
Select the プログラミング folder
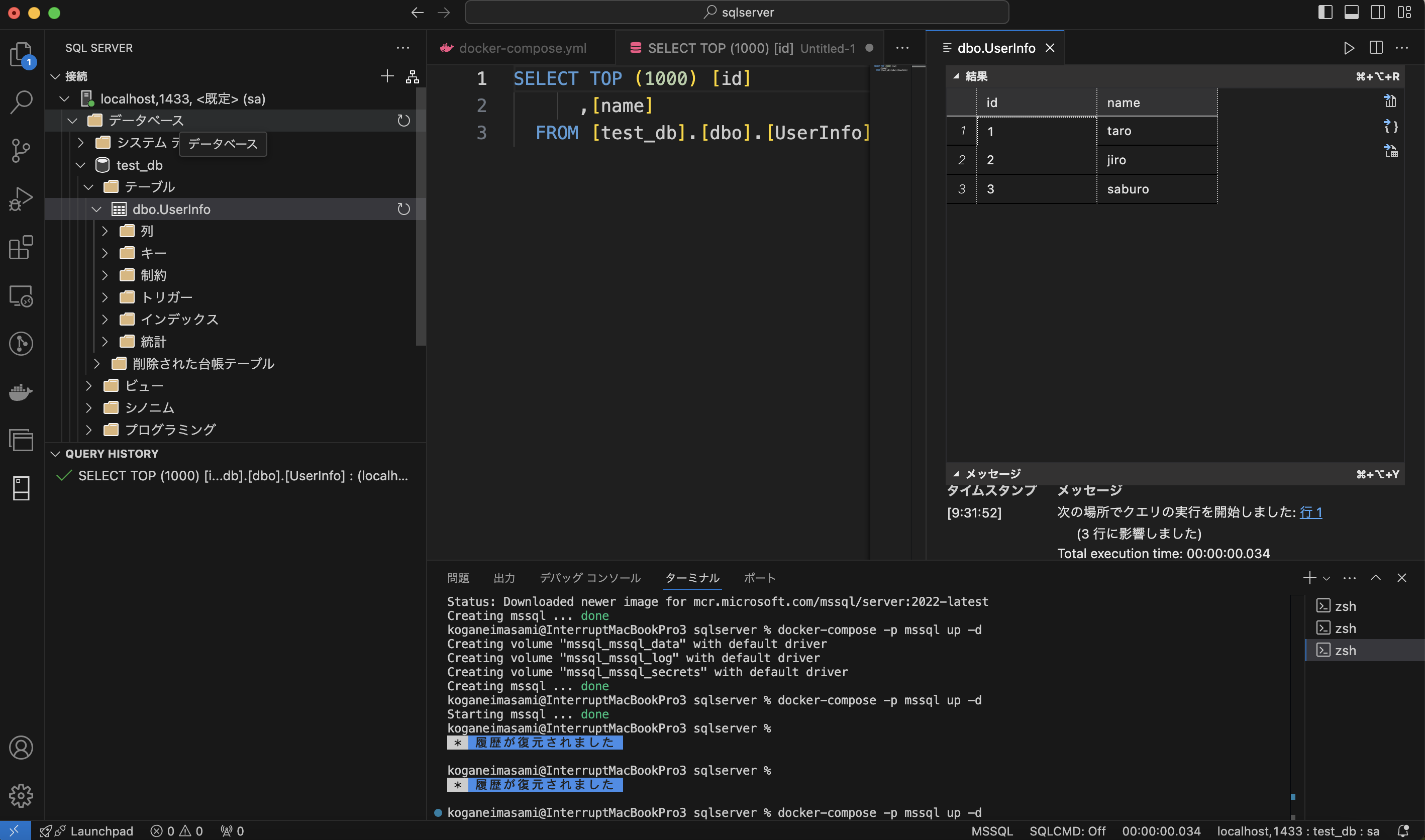point(170,430)
